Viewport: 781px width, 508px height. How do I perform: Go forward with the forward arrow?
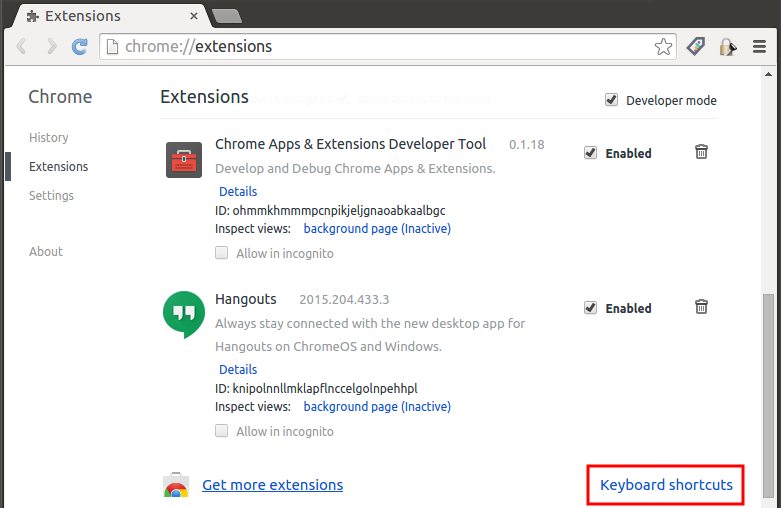(x=51, y=46)
